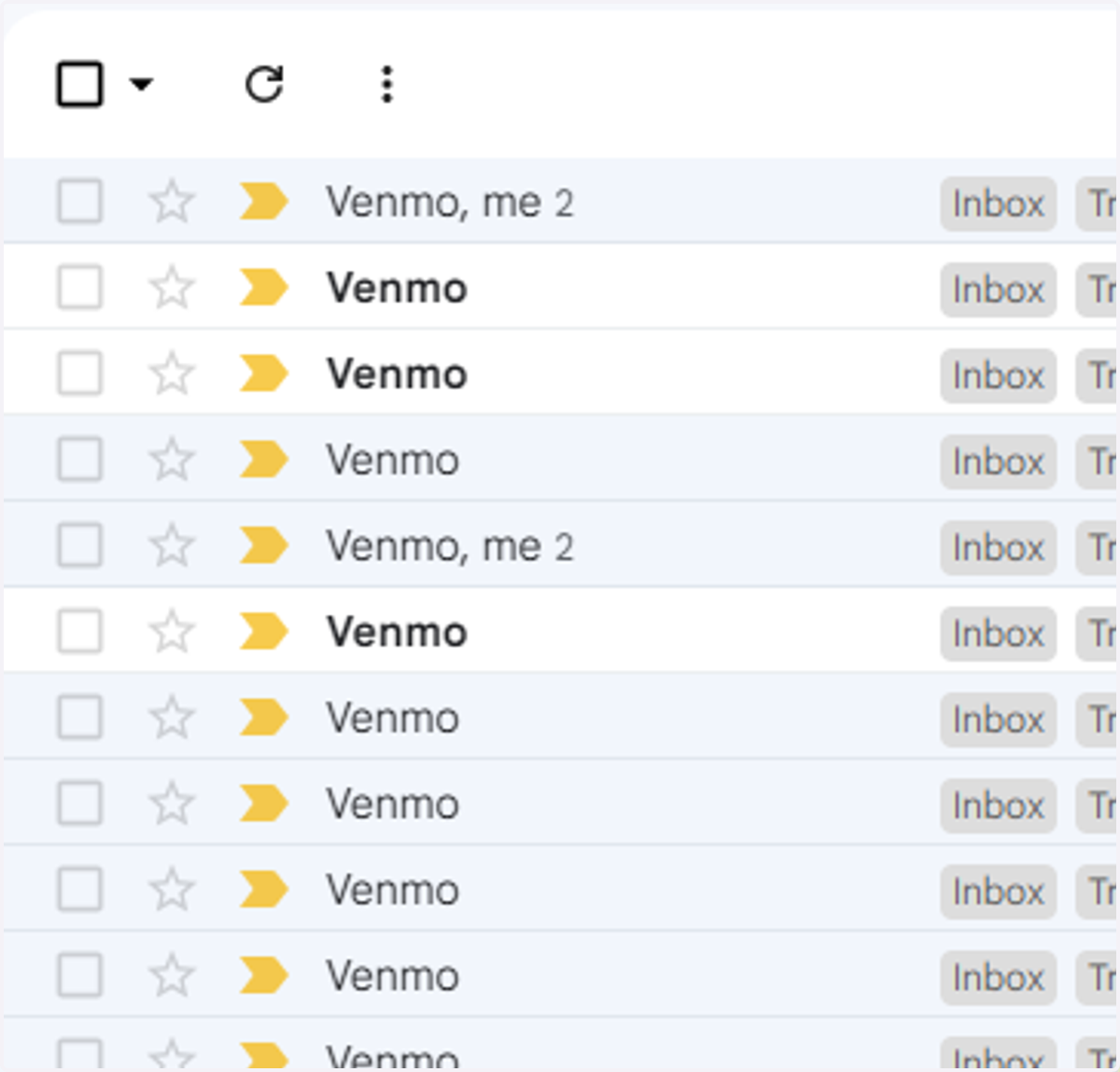
Task: Star the third unread bold Venmo email
Action: click(172, 632)
